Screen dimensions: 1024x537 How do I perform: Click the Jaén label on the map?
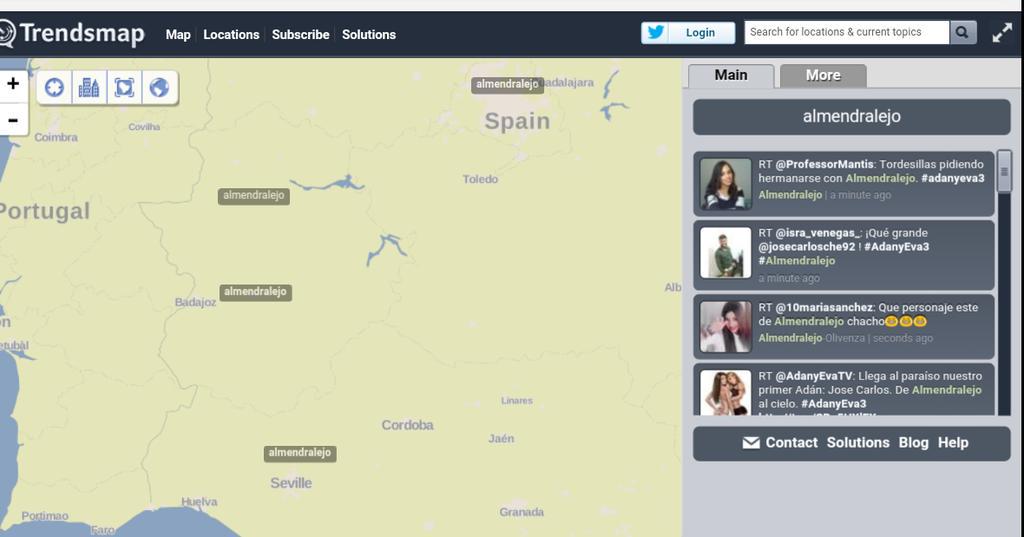point(502,438)
